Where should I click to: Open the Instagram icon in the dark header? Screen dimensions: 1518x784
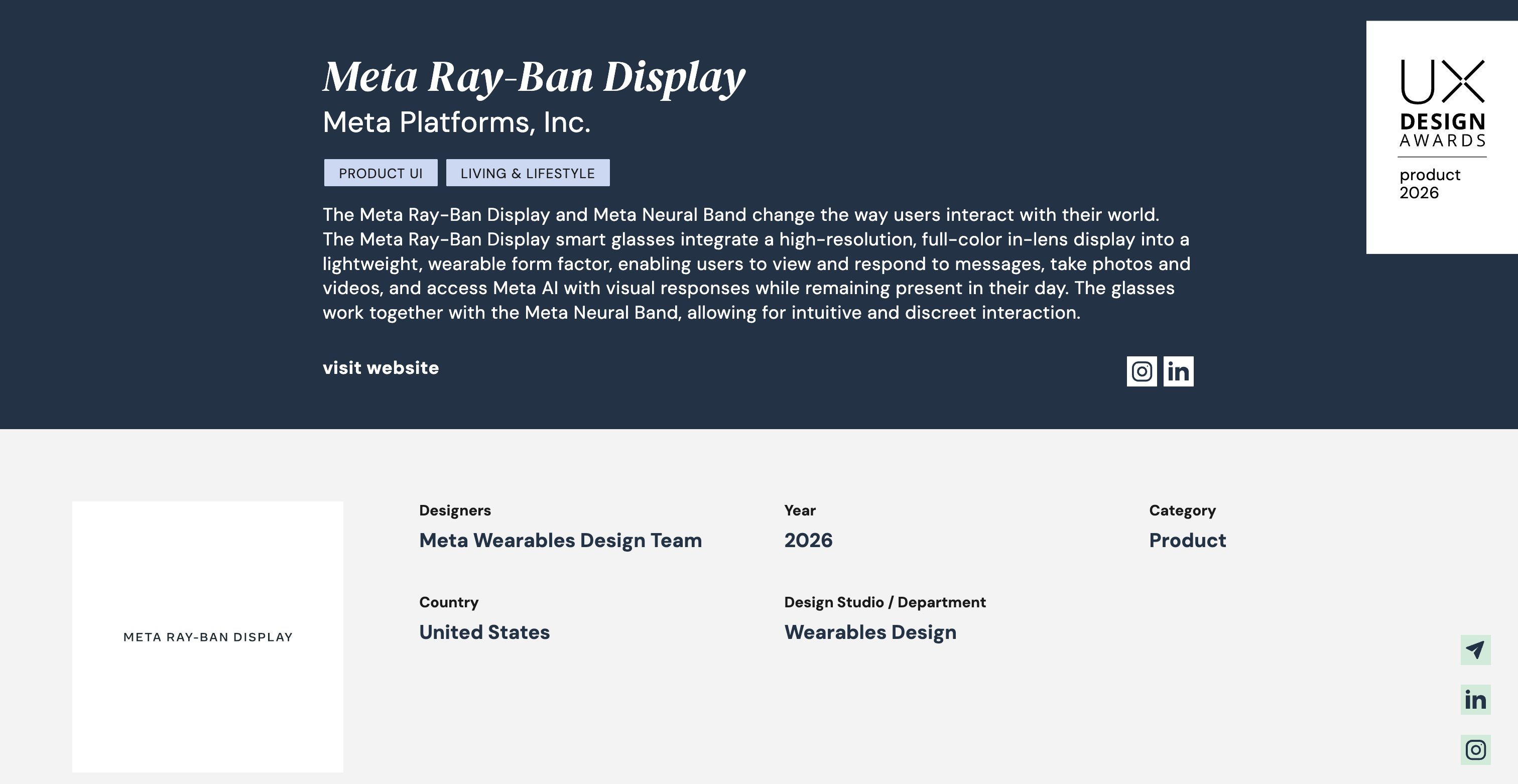tap(1142, 371)
